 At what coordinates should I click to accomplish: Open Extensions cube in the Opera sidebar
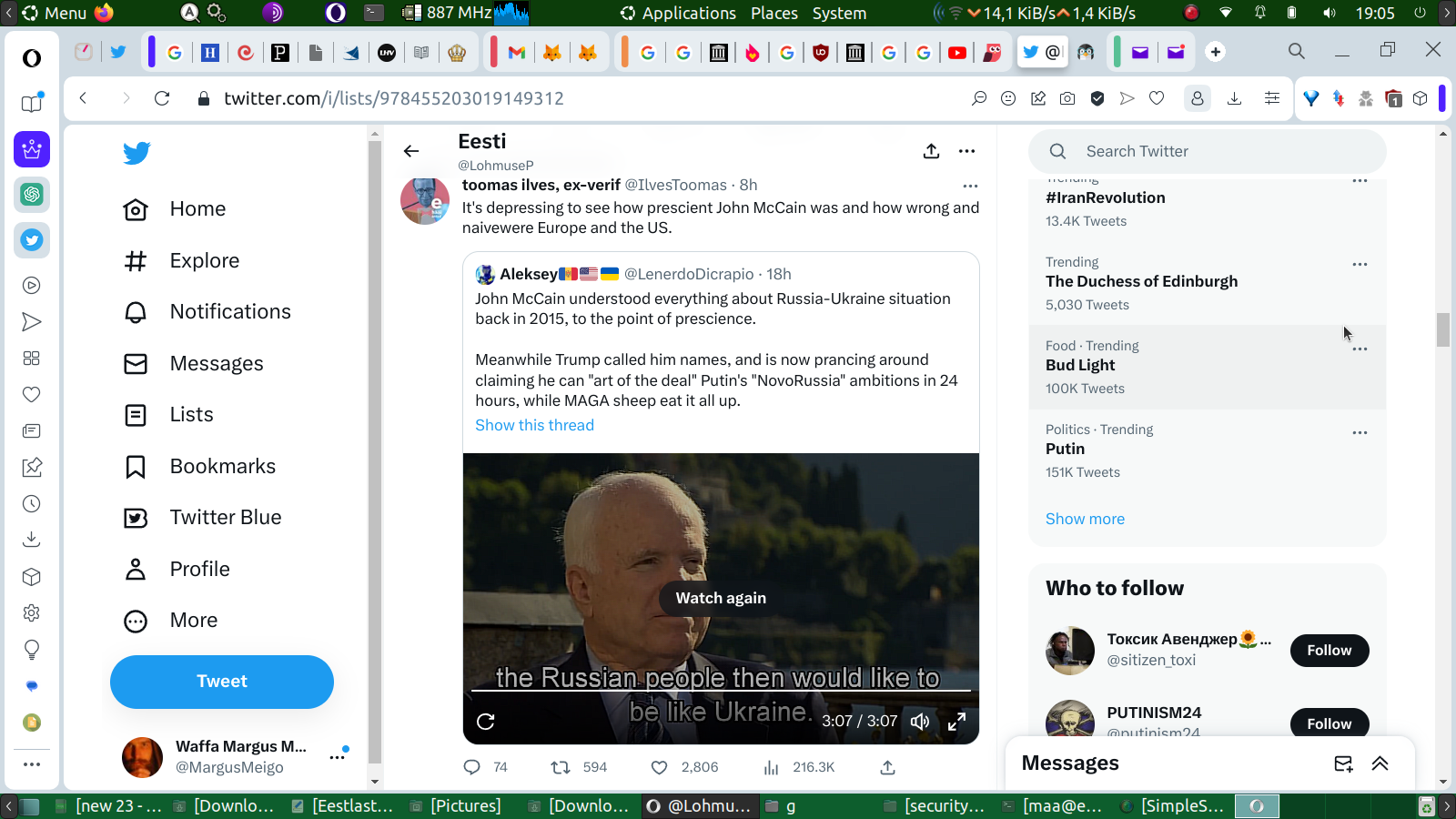[32, 577]
